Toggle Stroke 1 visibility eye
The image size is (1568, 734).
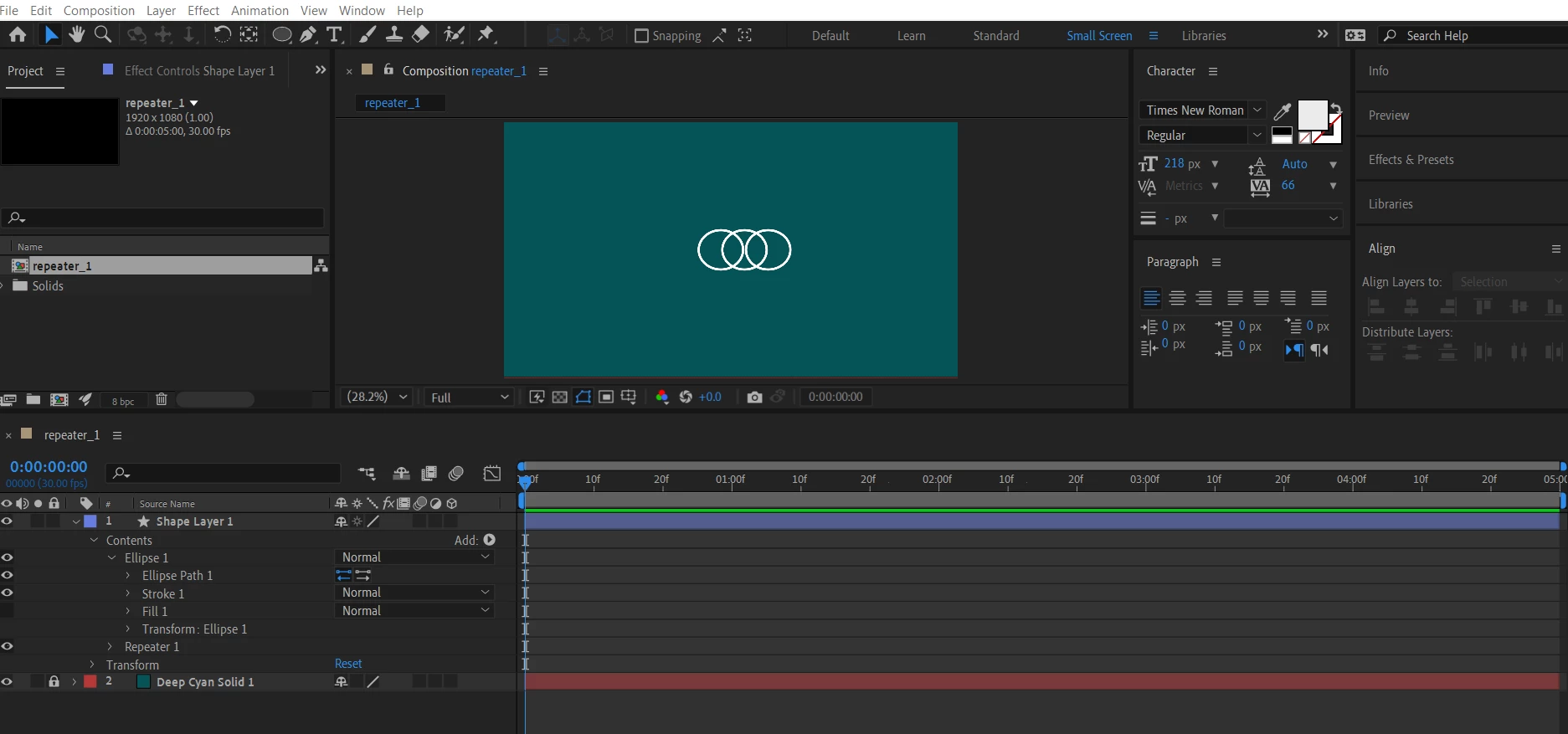pyautogui.click(x=7, y=593)
